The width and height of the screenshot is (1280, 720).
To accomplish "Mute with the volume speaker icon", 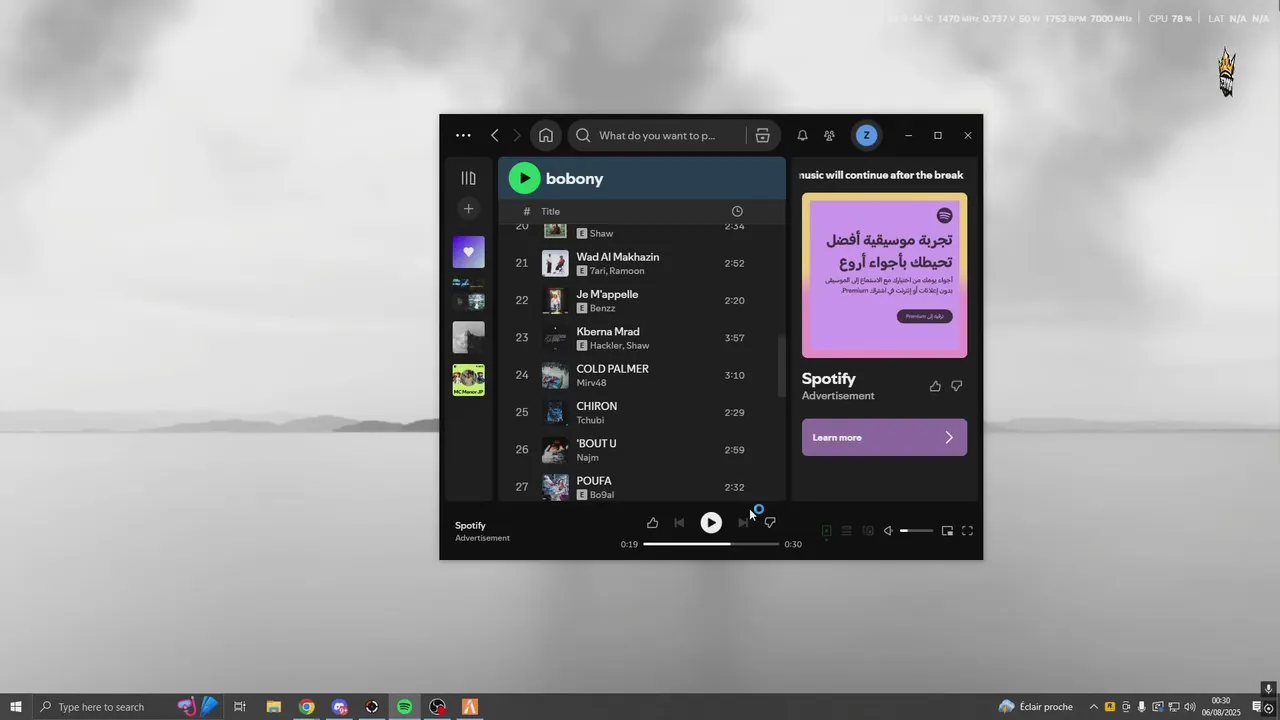I will pyautogui.click(x=888, y=531).
